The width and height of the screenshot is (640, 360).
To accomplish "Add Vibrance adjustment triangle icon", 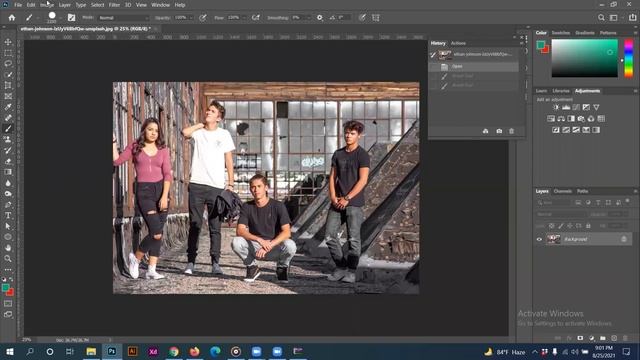I will (x=596, y=107).
